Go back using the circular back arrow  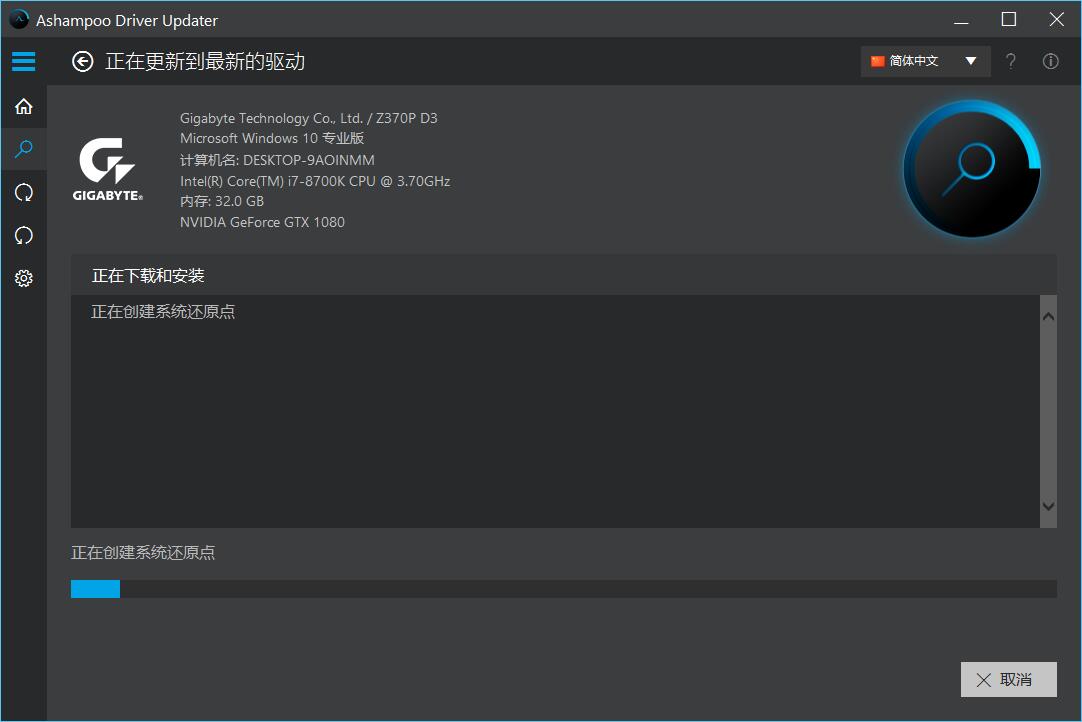pyautogui.click(x=82, y=62)
